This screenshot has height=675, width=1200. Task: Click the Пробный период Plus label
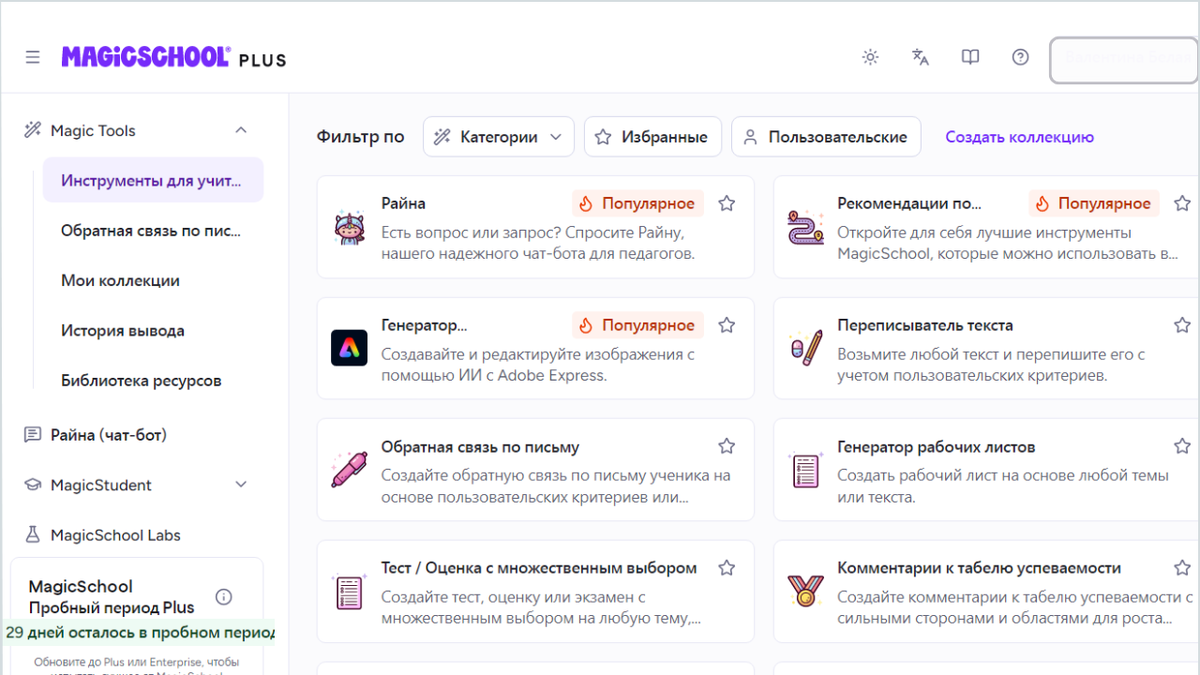[112, 608]
